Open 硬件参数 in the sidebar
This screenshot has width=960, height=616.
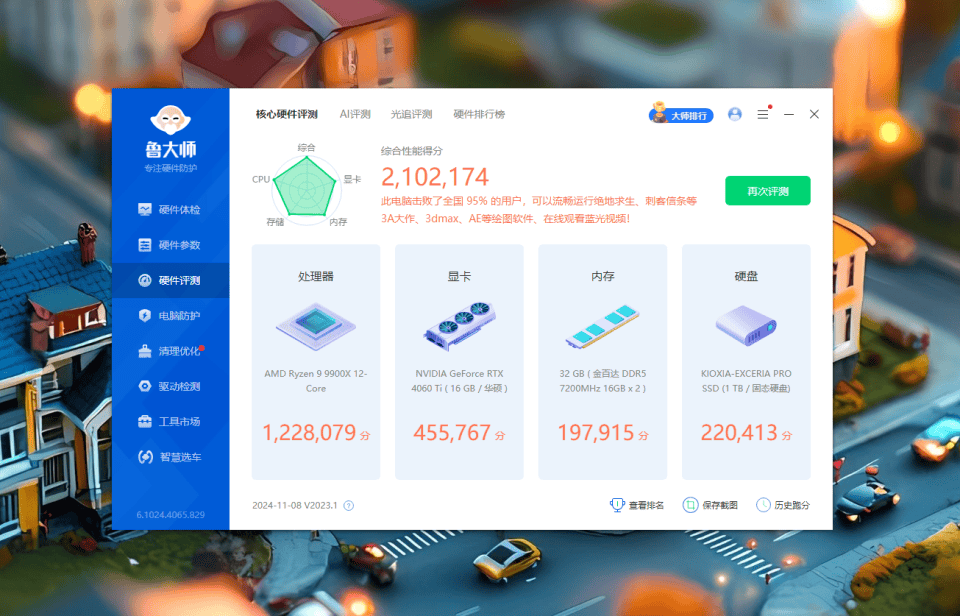[170, 245]
